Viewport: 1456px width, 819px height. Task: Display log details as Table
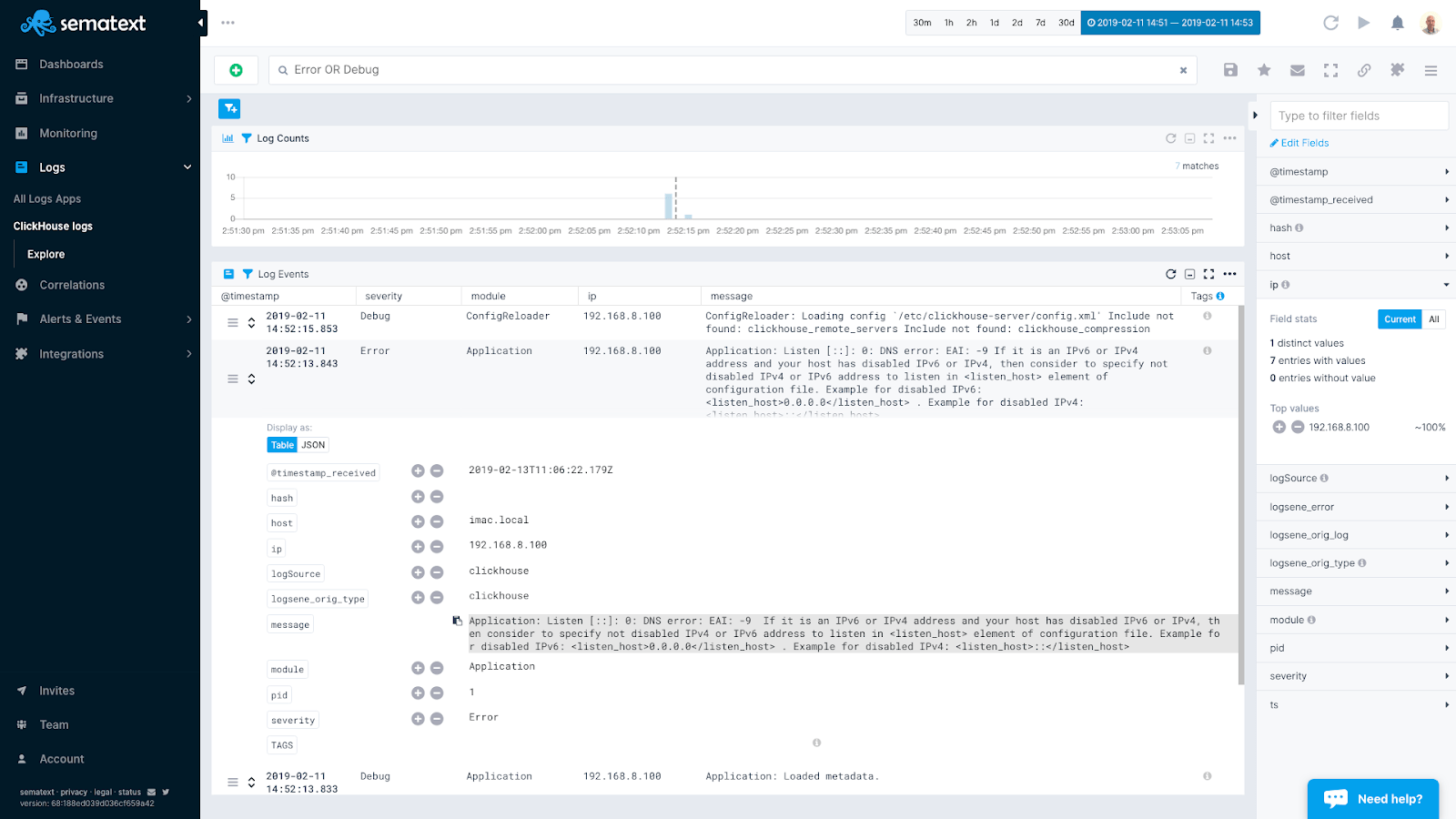282,445
